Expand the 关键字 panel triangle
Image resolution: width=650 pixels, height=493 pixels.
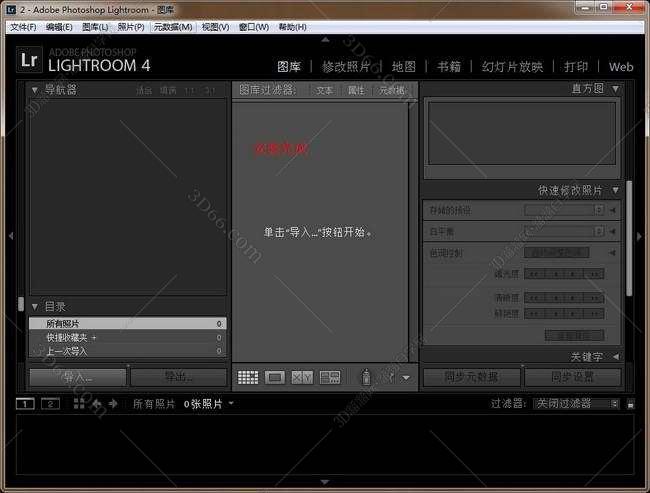pos(616,357)
